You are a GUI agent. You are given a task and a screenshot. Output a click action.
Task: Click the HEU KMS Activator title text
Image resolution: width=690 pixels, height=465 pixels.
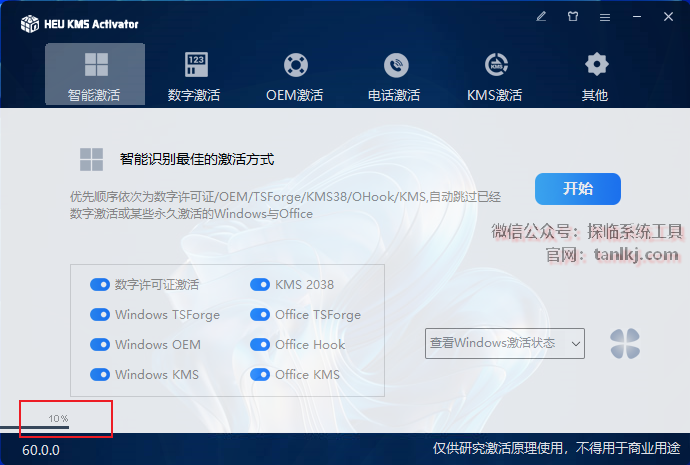point(92,24)
